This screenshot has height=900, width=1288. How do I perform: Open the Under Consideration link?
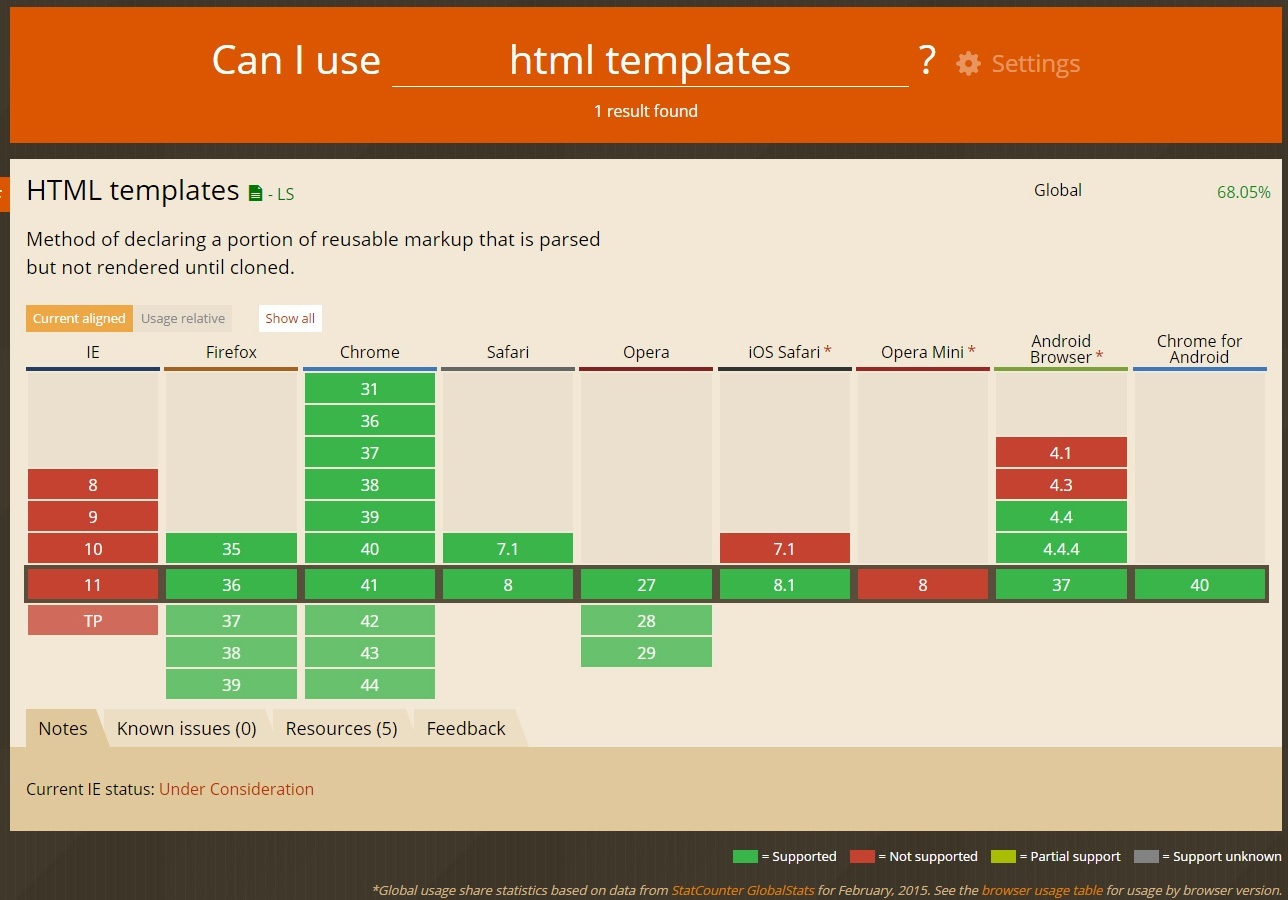(x=236, y=789)
